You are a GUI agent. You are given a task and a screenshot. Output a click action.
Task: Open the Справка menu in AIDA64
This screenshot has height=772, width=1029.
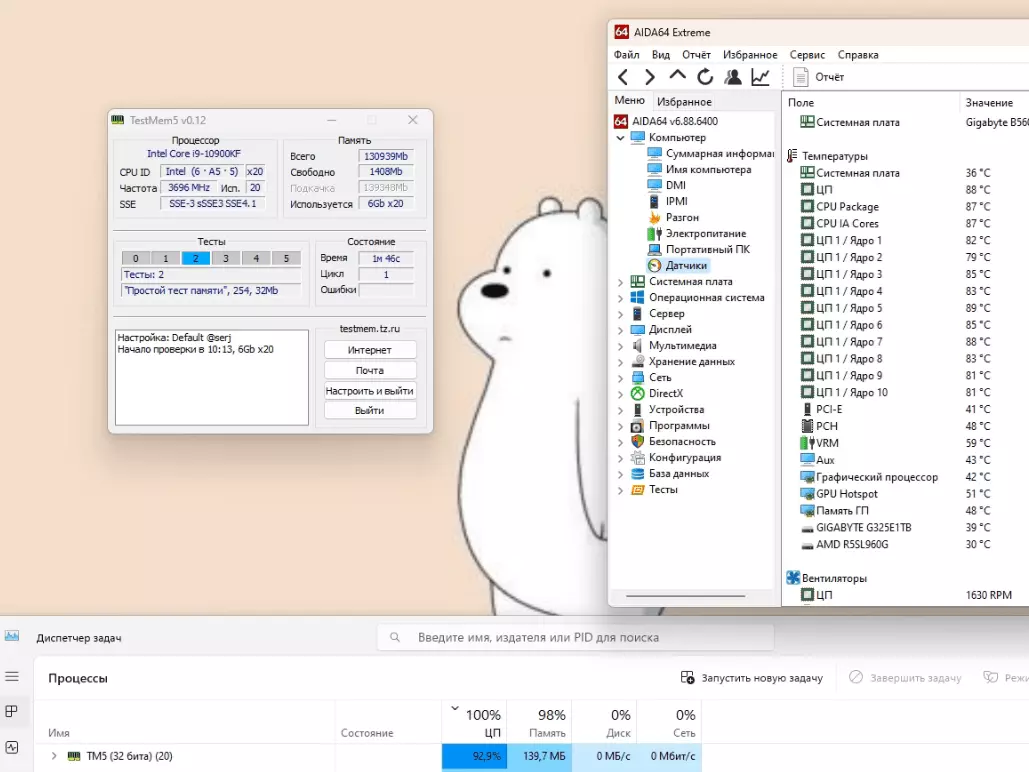click(858, 54)
